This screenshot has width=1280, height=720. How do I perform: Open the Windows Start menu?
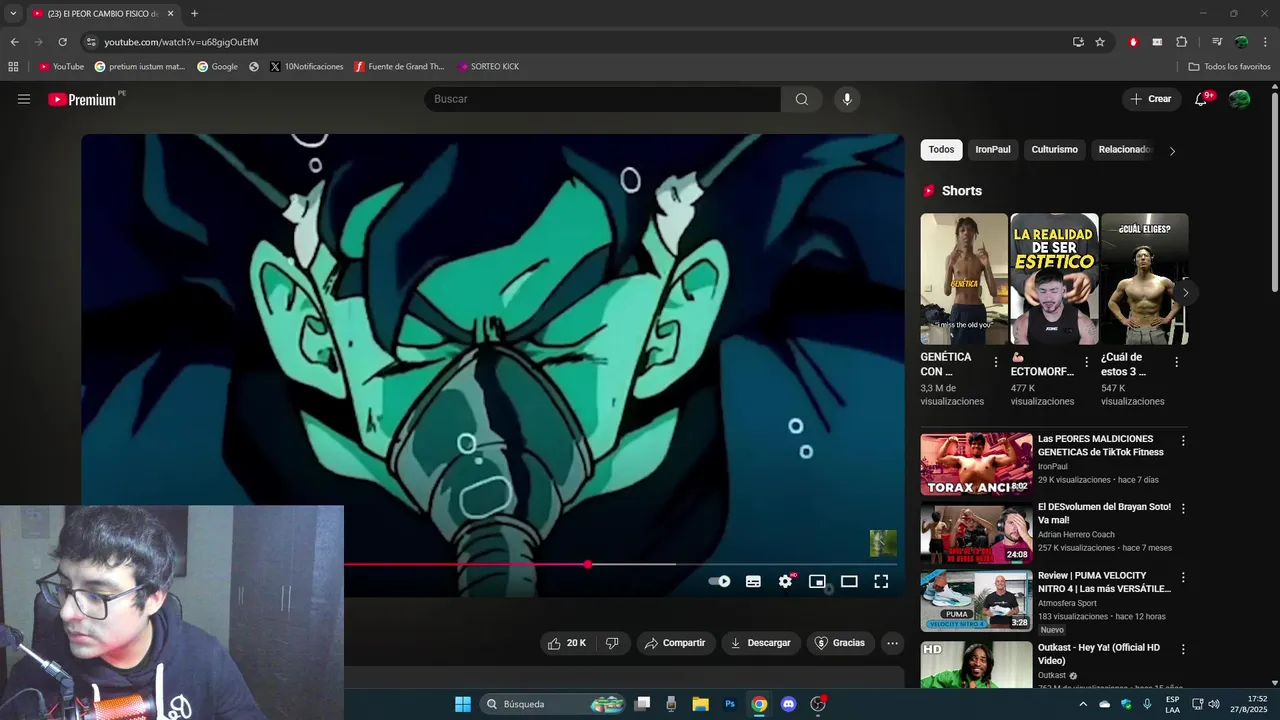click(x=463, y=704)
